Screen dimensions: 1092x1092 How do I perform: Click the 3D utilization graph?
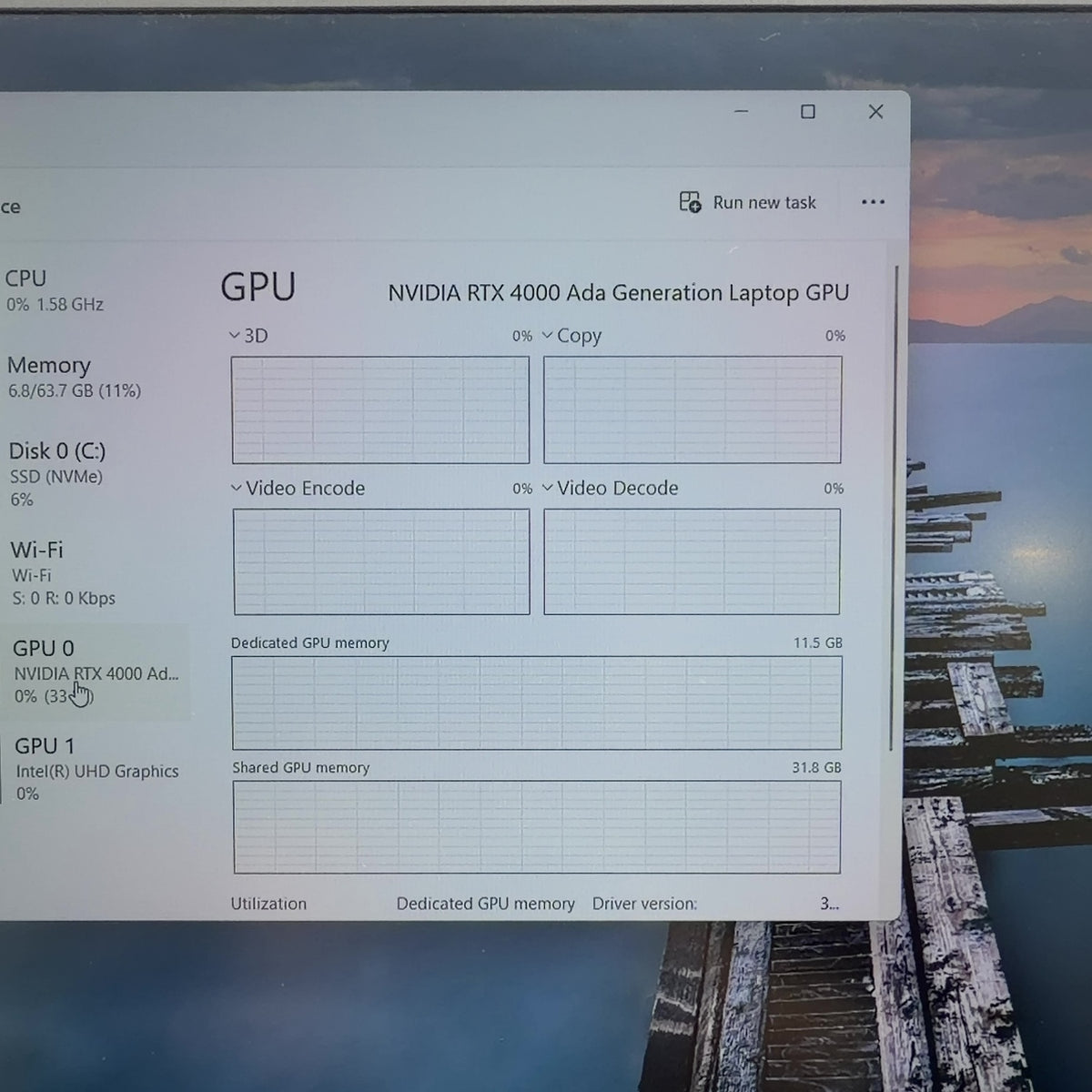coord(380,409)
